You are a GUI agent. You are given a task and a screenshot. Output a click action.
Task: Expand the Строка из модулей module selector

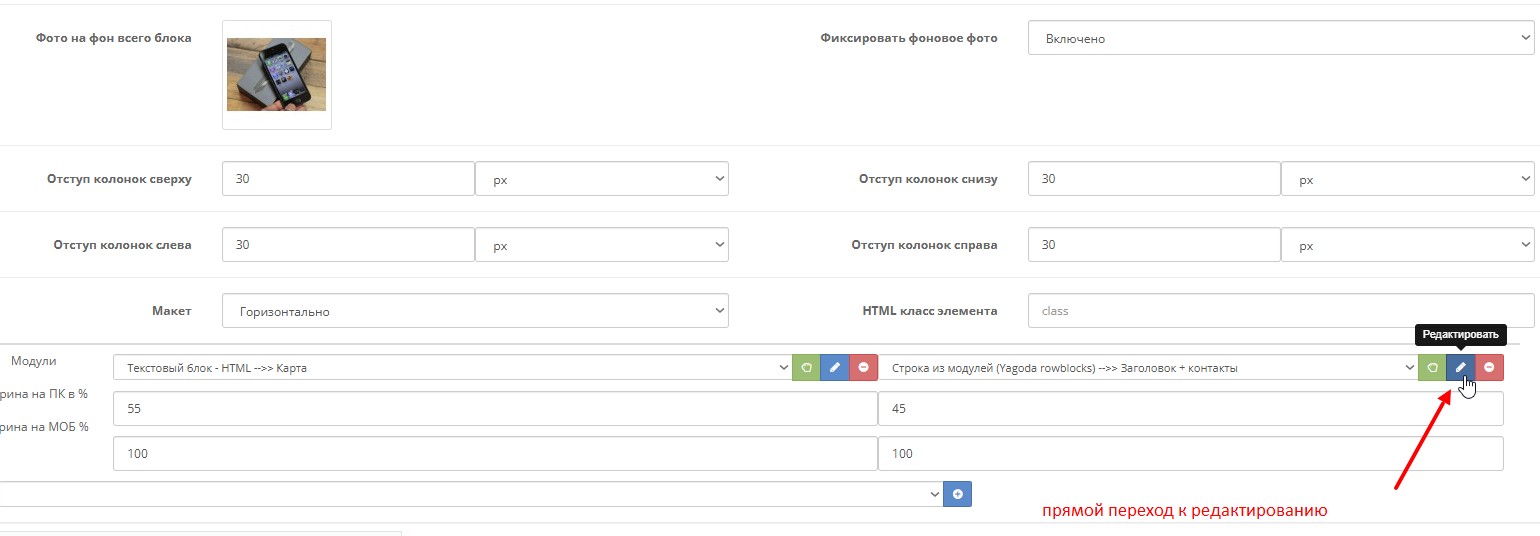pyautogui.click(x=1147, y=368)
